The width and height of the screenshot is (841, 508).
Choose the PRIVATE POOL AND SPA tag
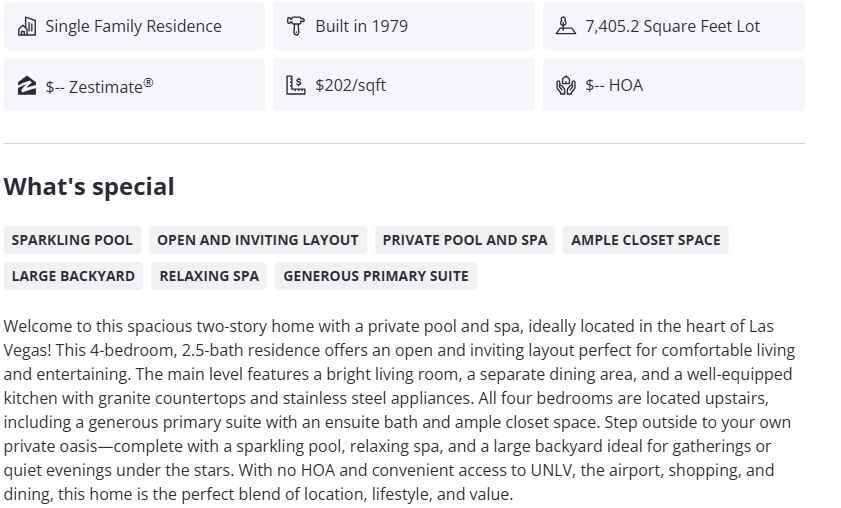[465, 240]
